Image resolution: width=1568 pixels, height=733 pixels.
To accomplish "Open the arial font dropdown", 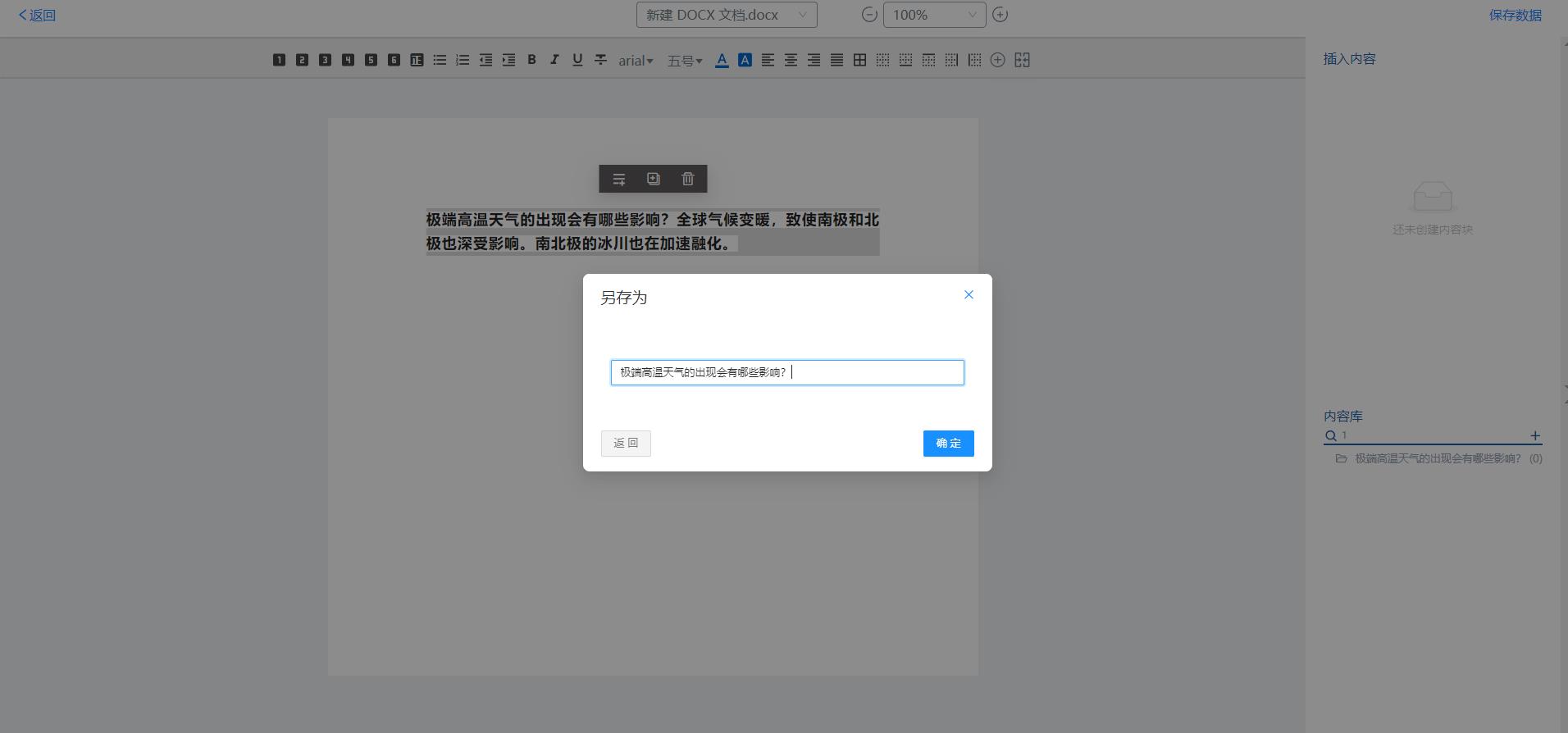I will pyautogui.click(x=636, y=61).
